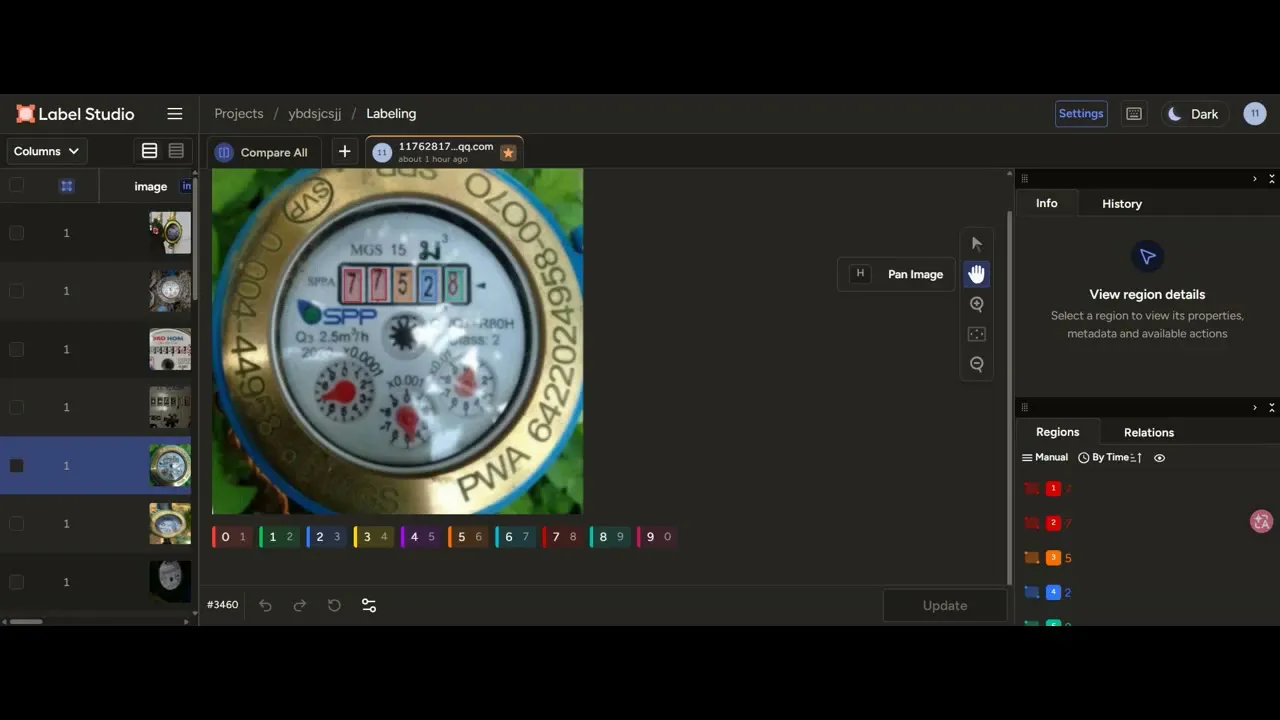Open the last visible dark task thumbnail
1280x720 pixels.
click(x=170, y=582)
